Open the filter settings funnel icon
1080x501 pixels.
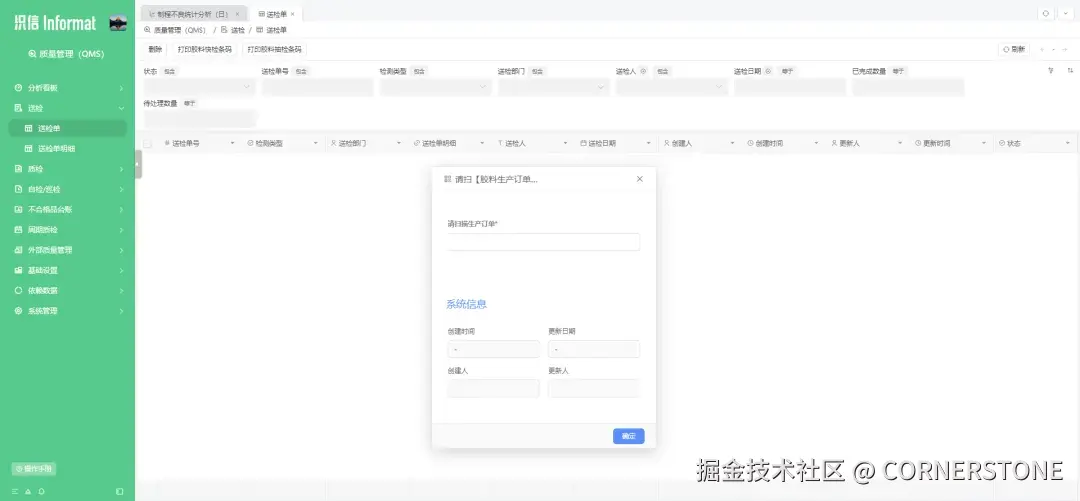(x=1050, y=70)
